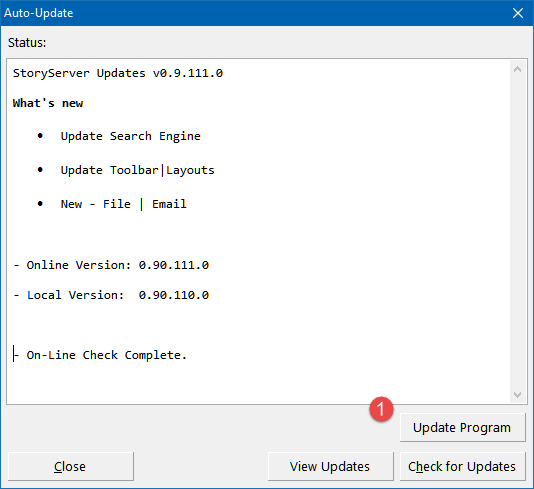Dismiss the dialog with the Close button

70,466
